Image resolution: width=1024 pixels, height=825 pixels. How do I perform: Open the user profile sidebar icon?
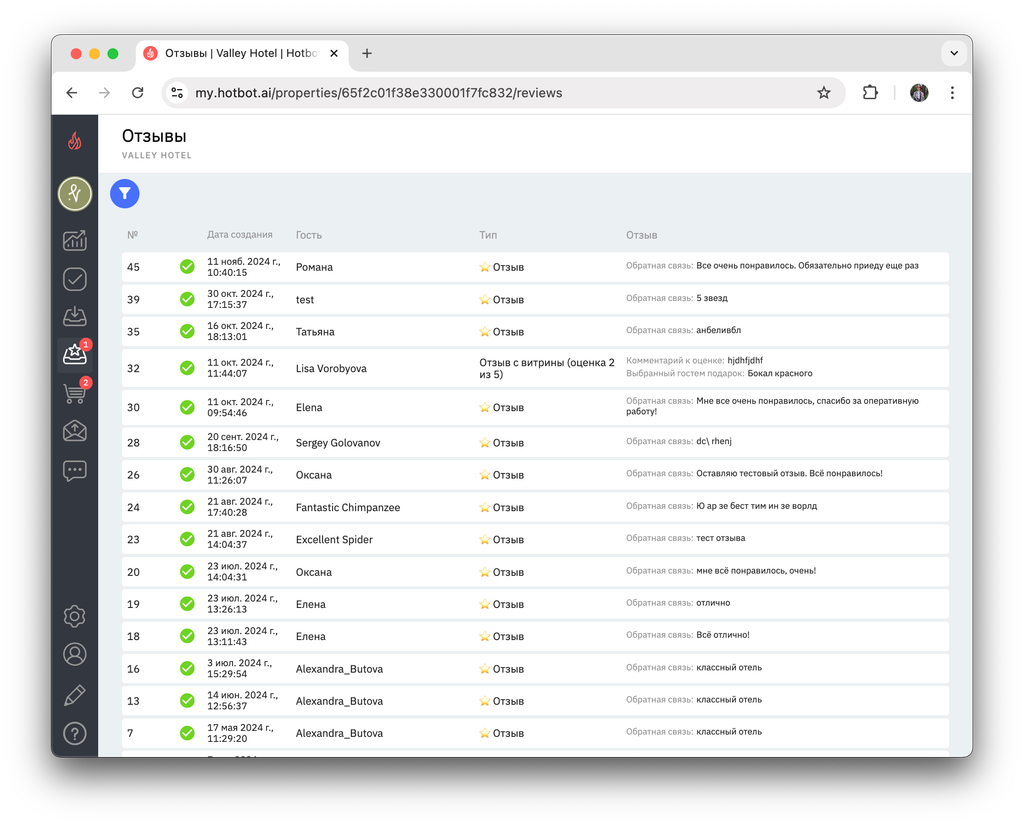click(x=74, y=654)
